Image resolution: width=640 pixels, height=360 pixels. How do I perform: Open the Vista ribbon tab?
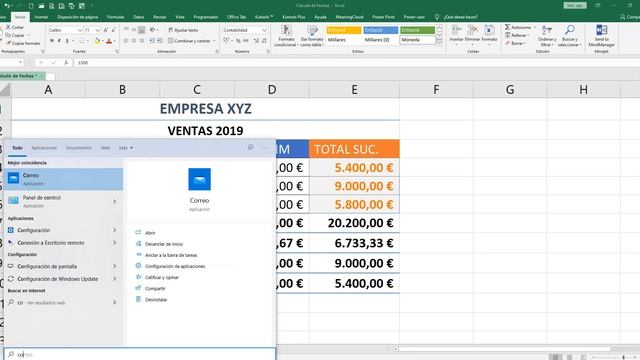tap(180, 17)
